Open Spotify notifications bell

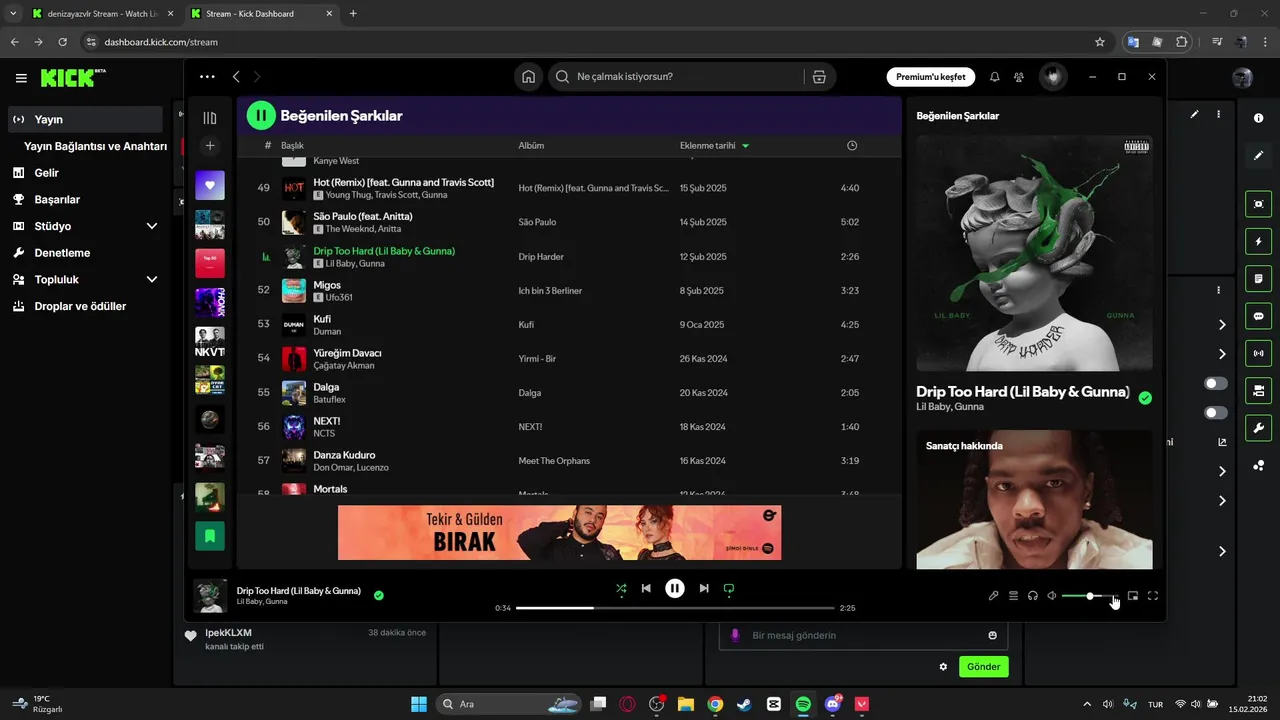coord(995,77)
